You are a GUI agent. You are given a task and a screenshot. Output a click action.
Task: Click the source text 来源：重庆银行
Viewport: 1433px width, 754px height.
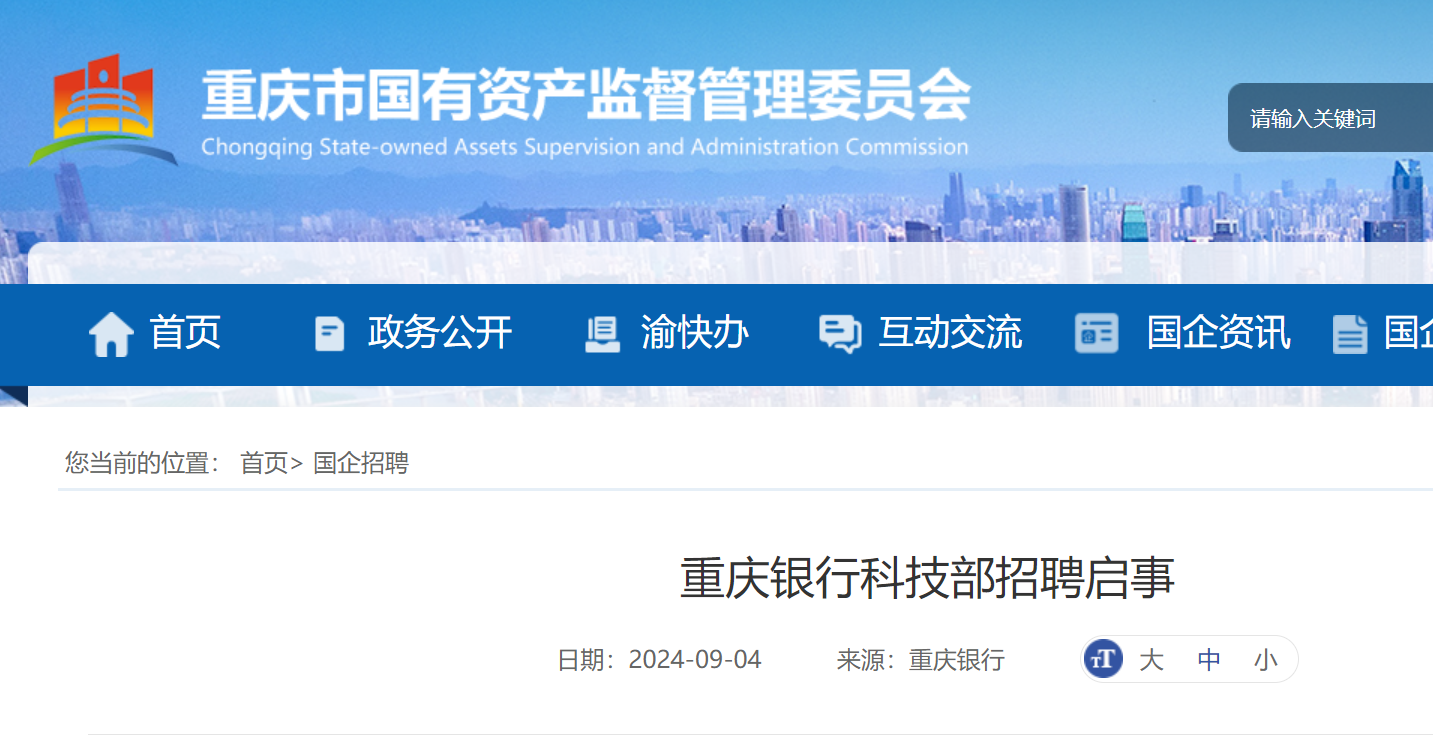tap(921, 660)
